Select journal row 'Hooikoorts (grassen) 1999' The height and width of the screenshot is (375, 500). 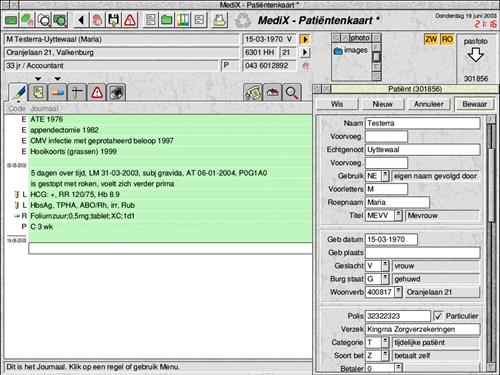pyautogui.click(x=170, y=152)
